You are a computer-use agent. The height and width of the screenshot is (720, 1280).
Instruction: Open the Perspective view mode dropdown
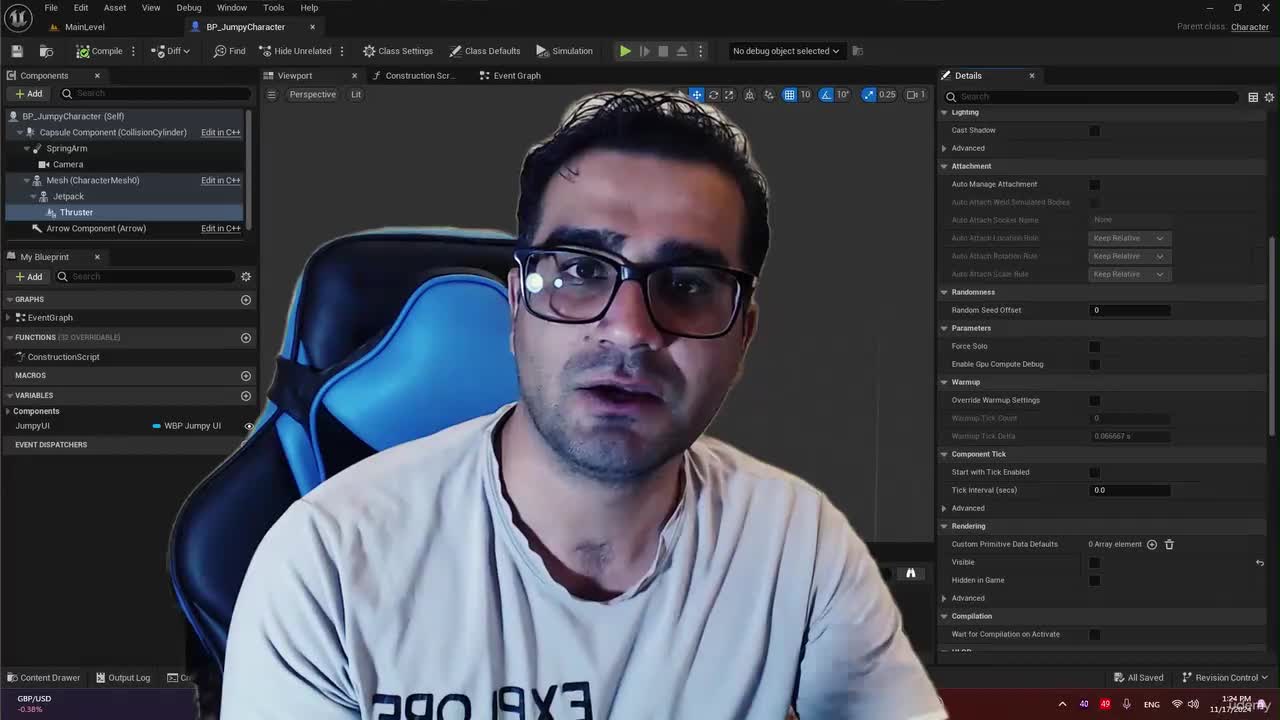312,95
